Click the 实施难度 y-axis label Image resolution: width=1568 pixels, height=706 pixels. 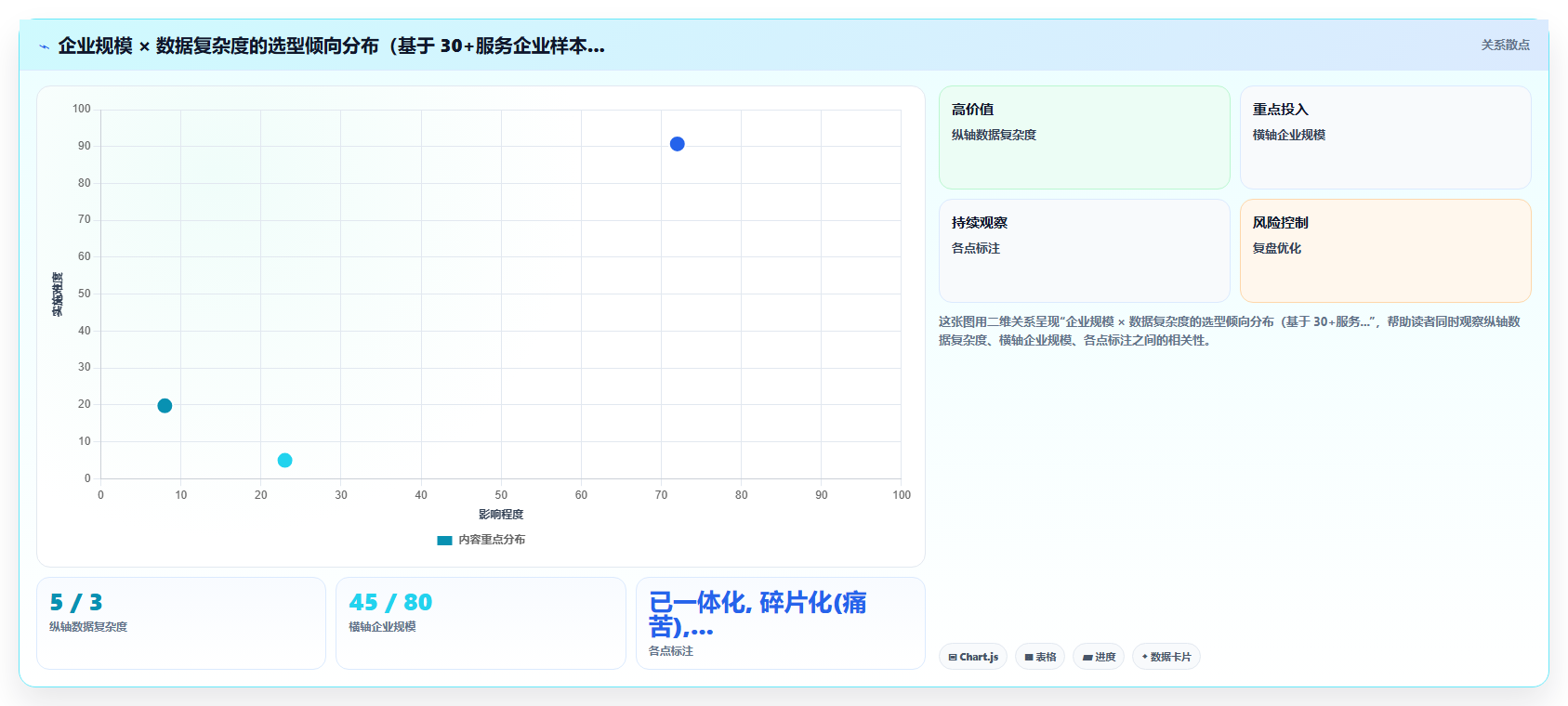pyautogui.click(x=58, y=294)
